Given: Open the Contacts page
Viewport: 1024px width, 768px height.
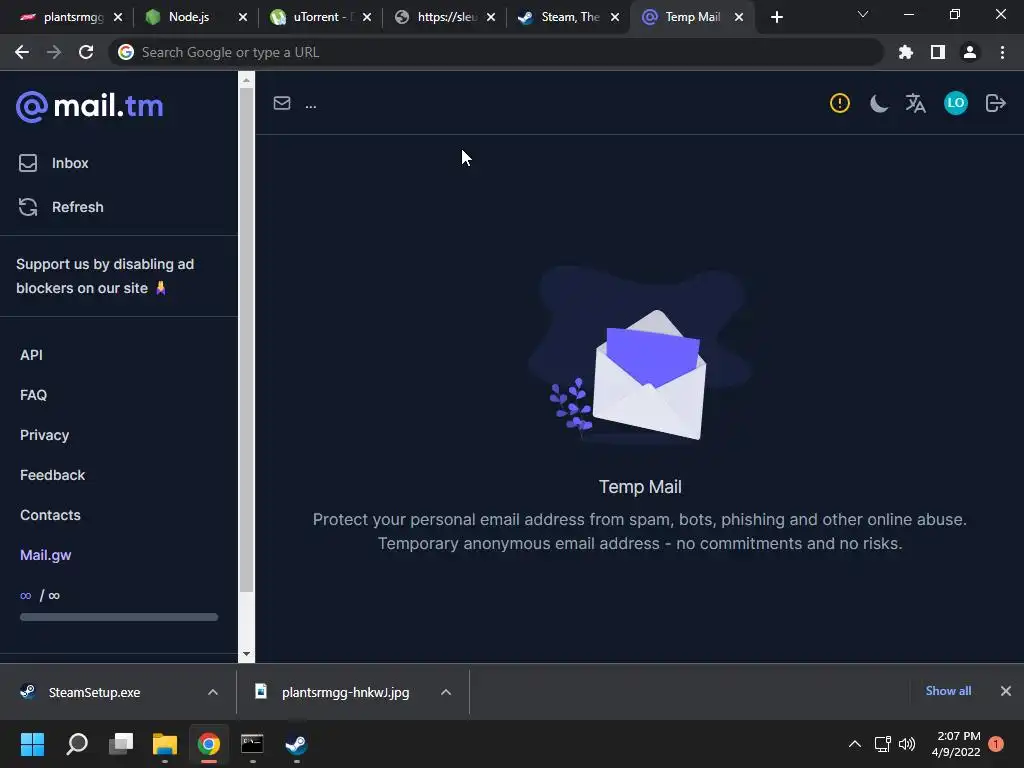Looking at the screenshot, I should tap(50, 515).
